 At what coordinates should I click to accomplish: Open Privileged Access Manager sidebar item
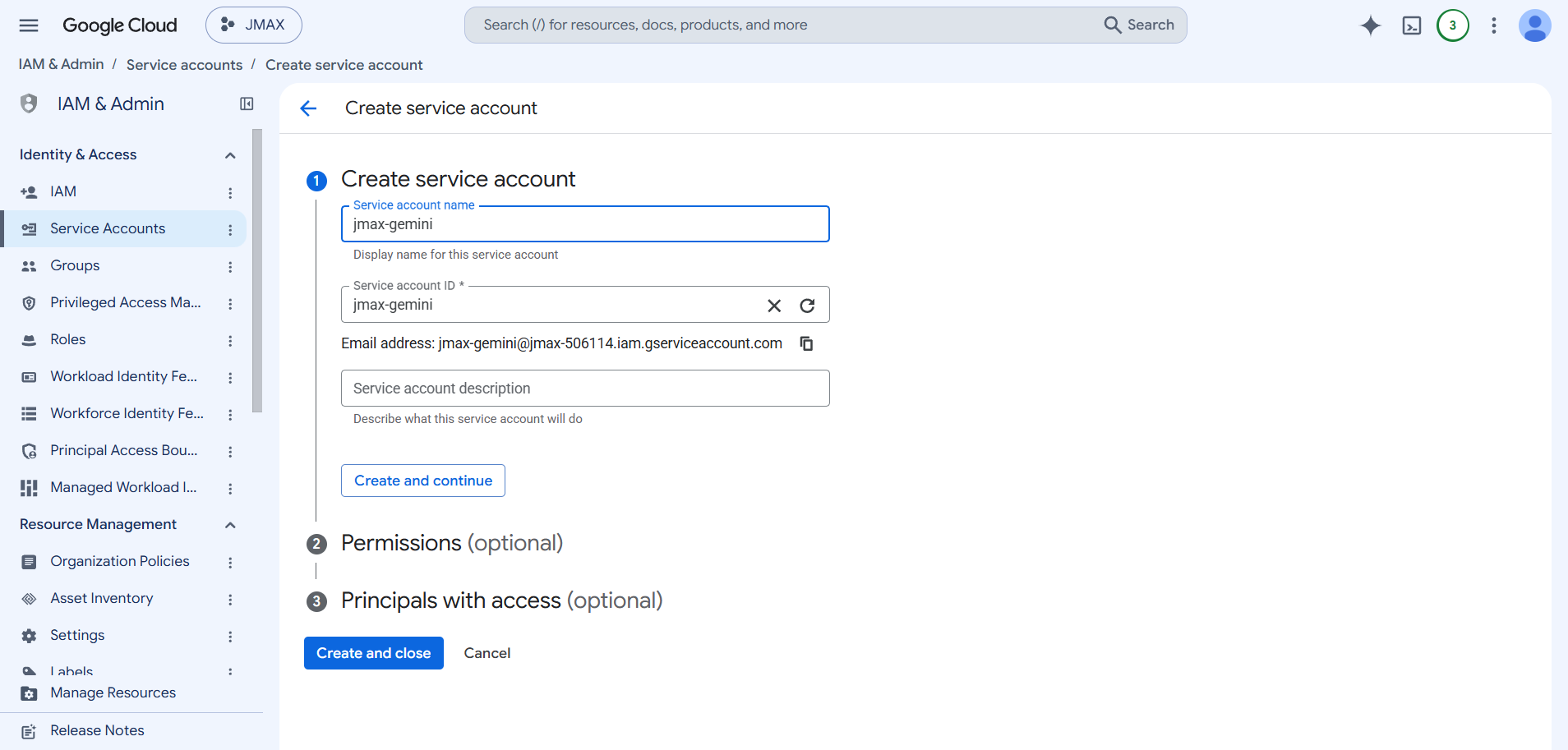[125, 302]
